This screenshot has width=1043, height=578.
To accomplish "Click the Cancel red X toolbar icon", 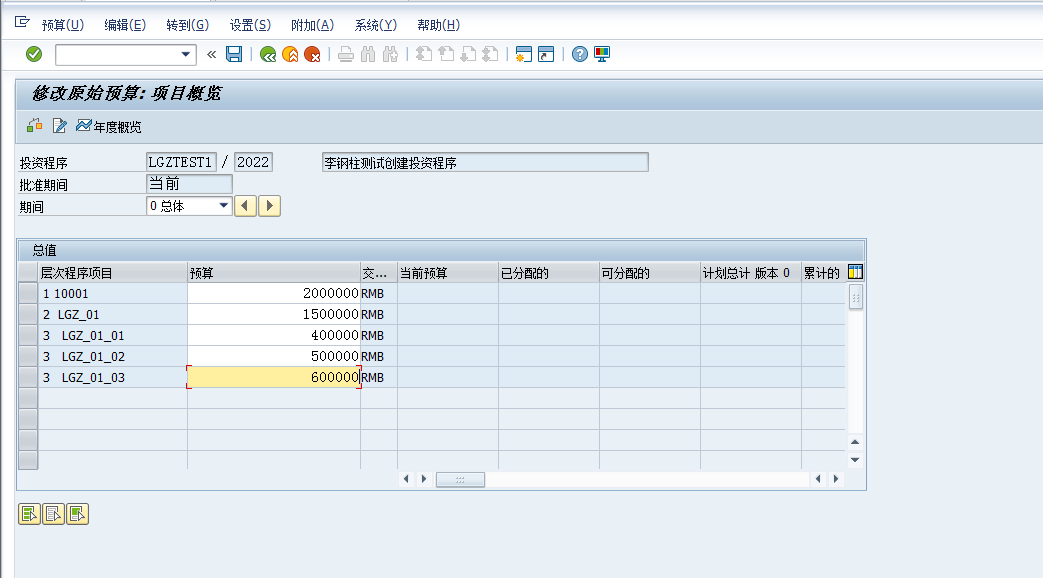I will [310, 54].
